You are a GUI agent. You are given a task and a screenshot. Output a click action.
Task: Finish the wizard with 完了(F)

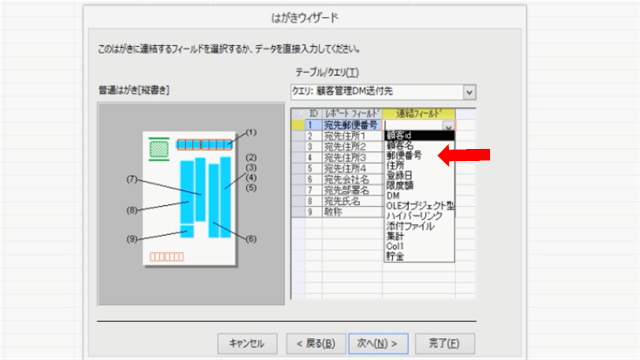(444, 344)
